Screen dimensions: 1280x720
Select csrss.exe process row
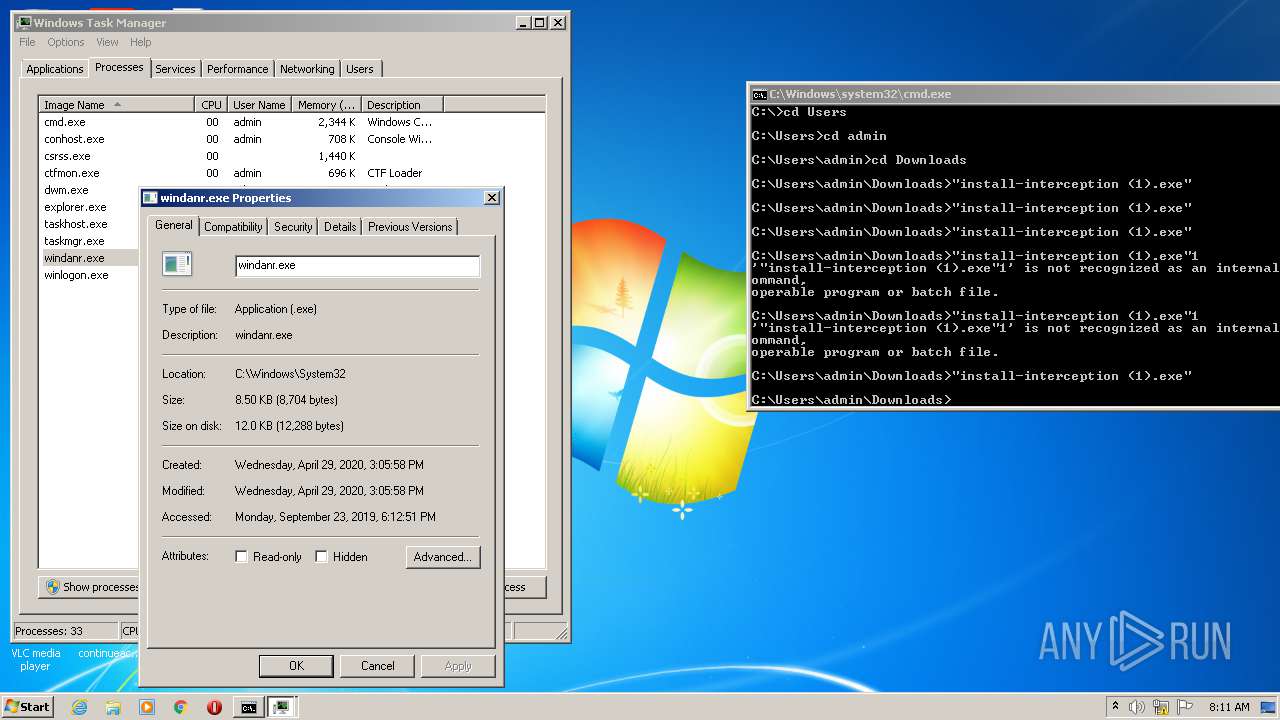[292, 156]
